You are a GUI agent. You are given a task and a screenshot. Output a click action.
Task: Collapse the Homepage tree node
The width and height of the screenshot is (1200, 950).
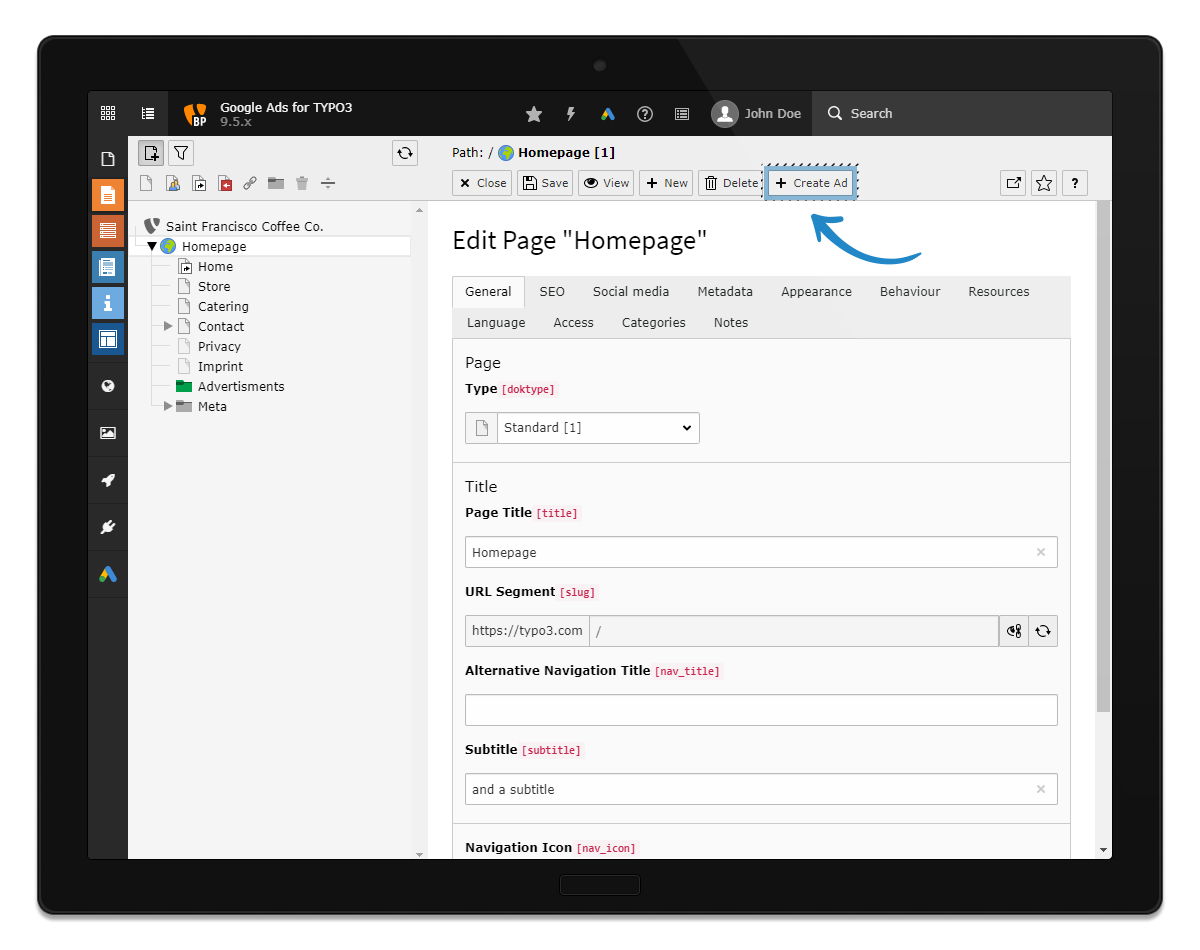(x=152, y=246)
